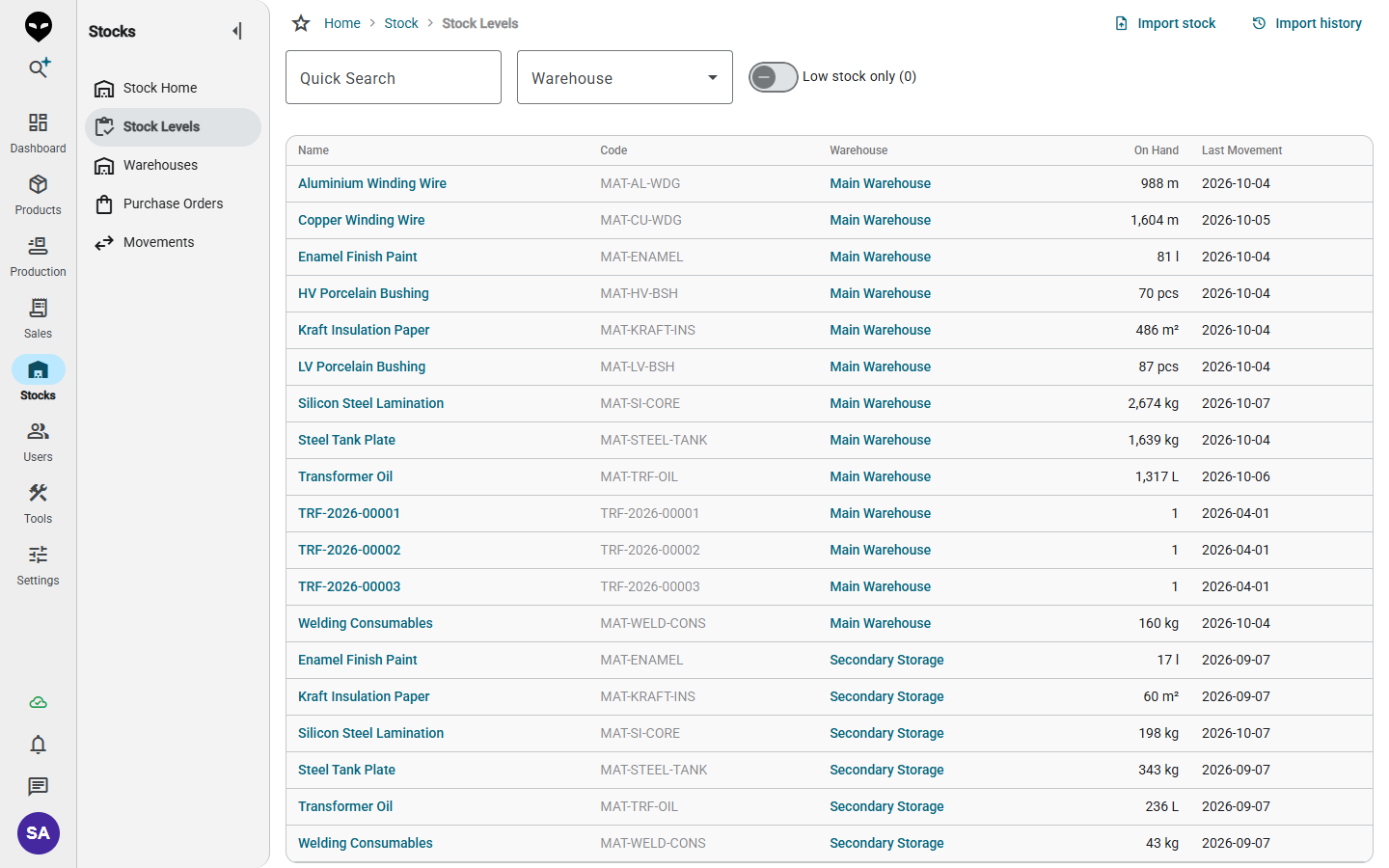Image resolution: width=1389 pixels, height=868 pixels.
Task: Open the Sales module
Action: tap(38, 318)
